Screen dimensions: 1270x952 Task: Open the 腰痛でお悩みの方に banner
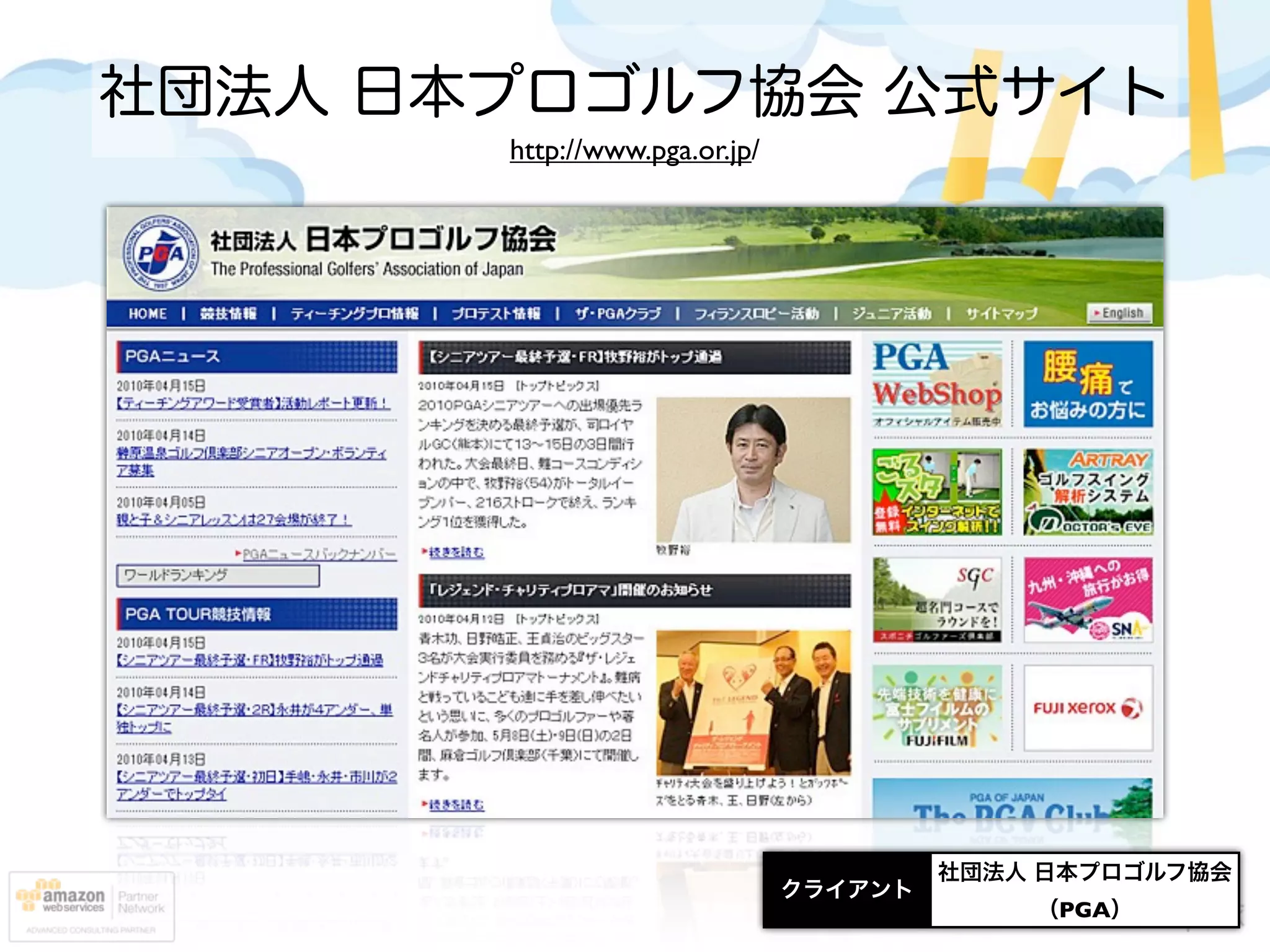pyautogui.click(x=1088, y=384)
